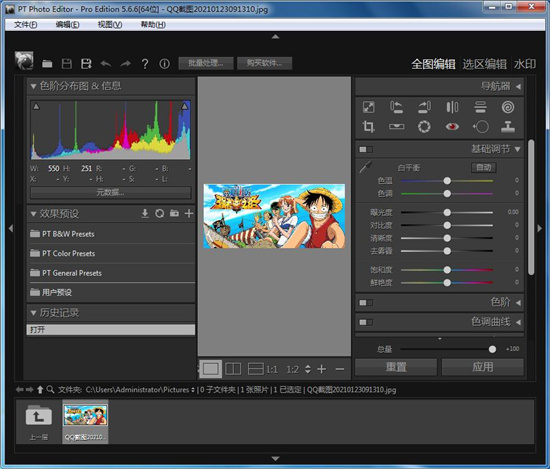The height and width of the screenshot is (469, 550).
Task: Open the folder icon in top toolbar
Action: pyautogui.click(x=47, y=64)
